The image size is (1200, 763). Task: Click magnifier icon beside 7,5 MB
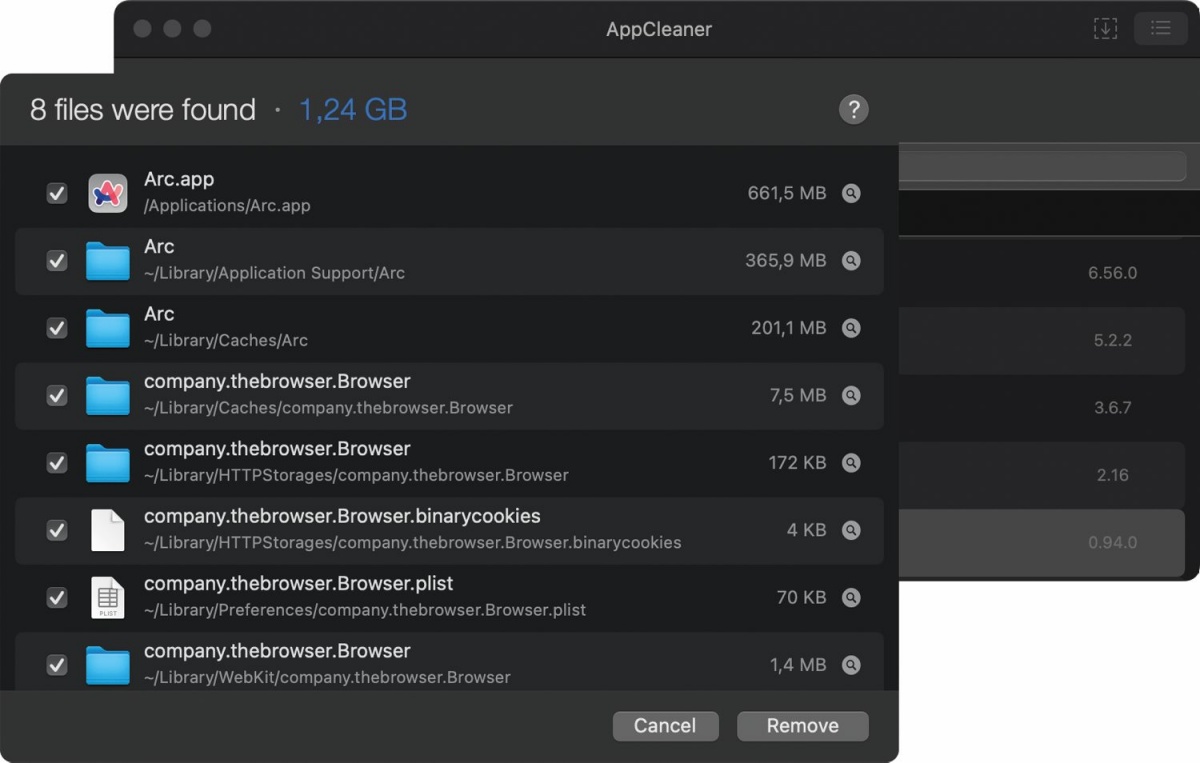pyautogui.click(x=851, y=395)
